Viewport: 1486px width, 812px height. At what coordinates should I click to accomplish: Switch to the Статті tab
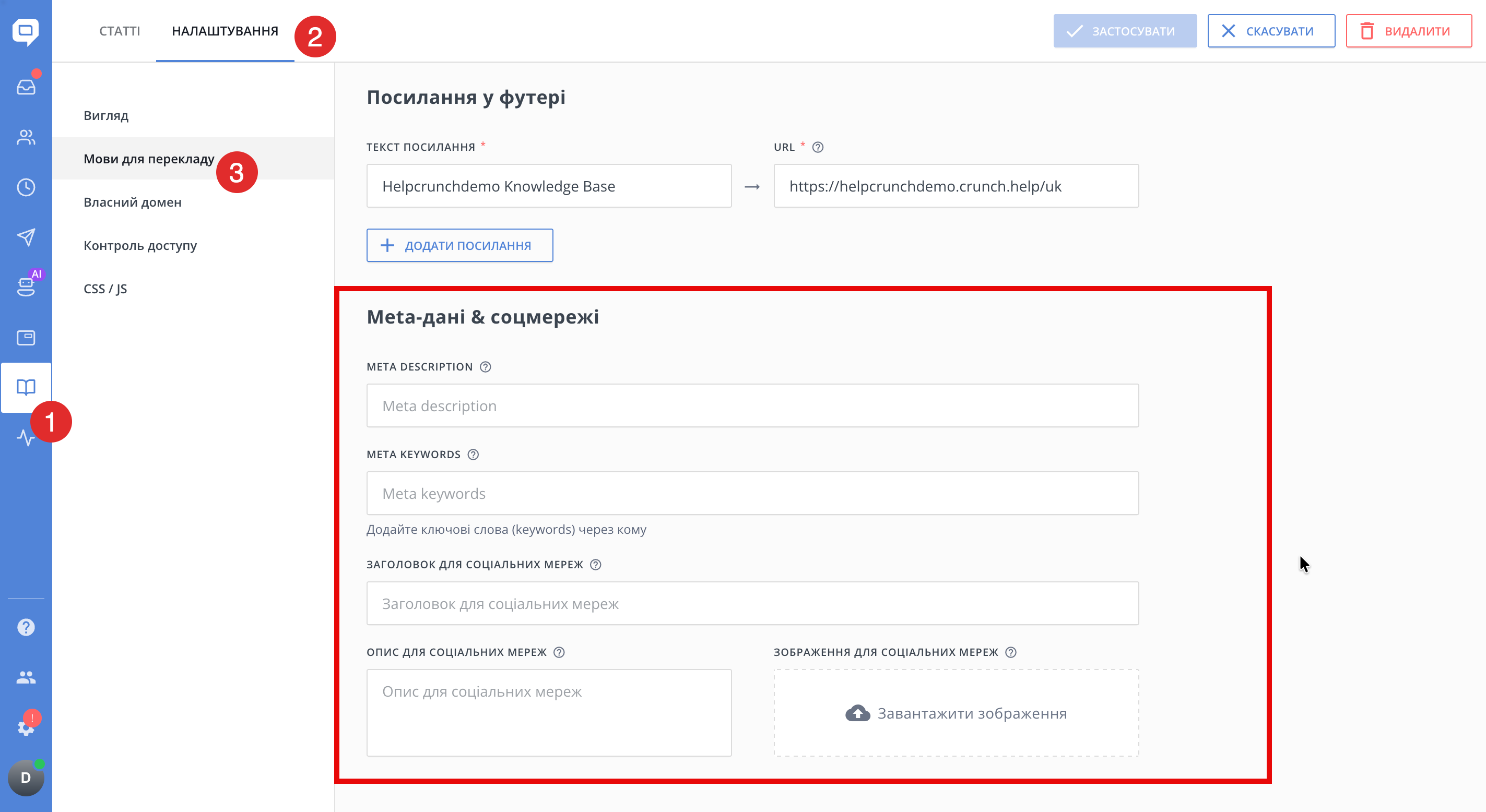120,31
